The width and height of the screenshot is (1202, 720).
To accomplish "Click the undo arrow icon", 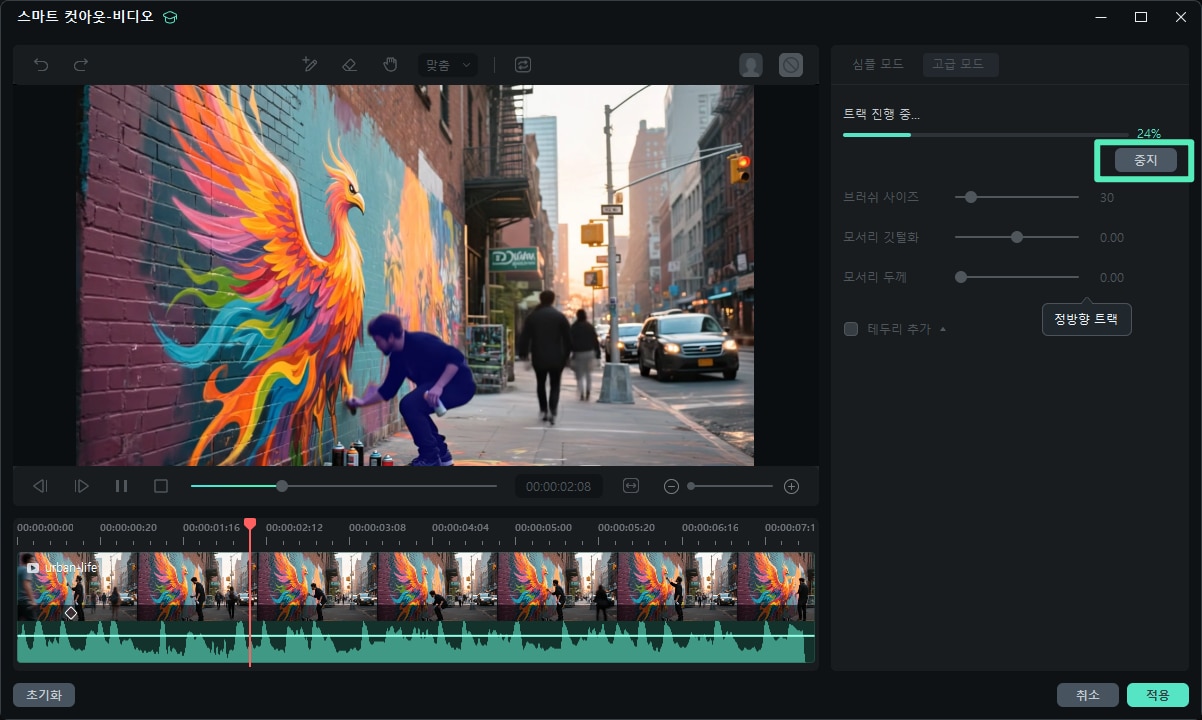I will (41, 65).
